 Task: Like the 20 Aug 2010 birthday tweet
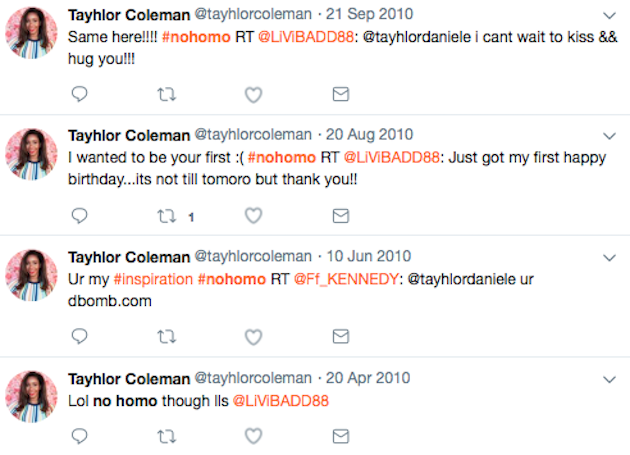(x=254, y=216)
